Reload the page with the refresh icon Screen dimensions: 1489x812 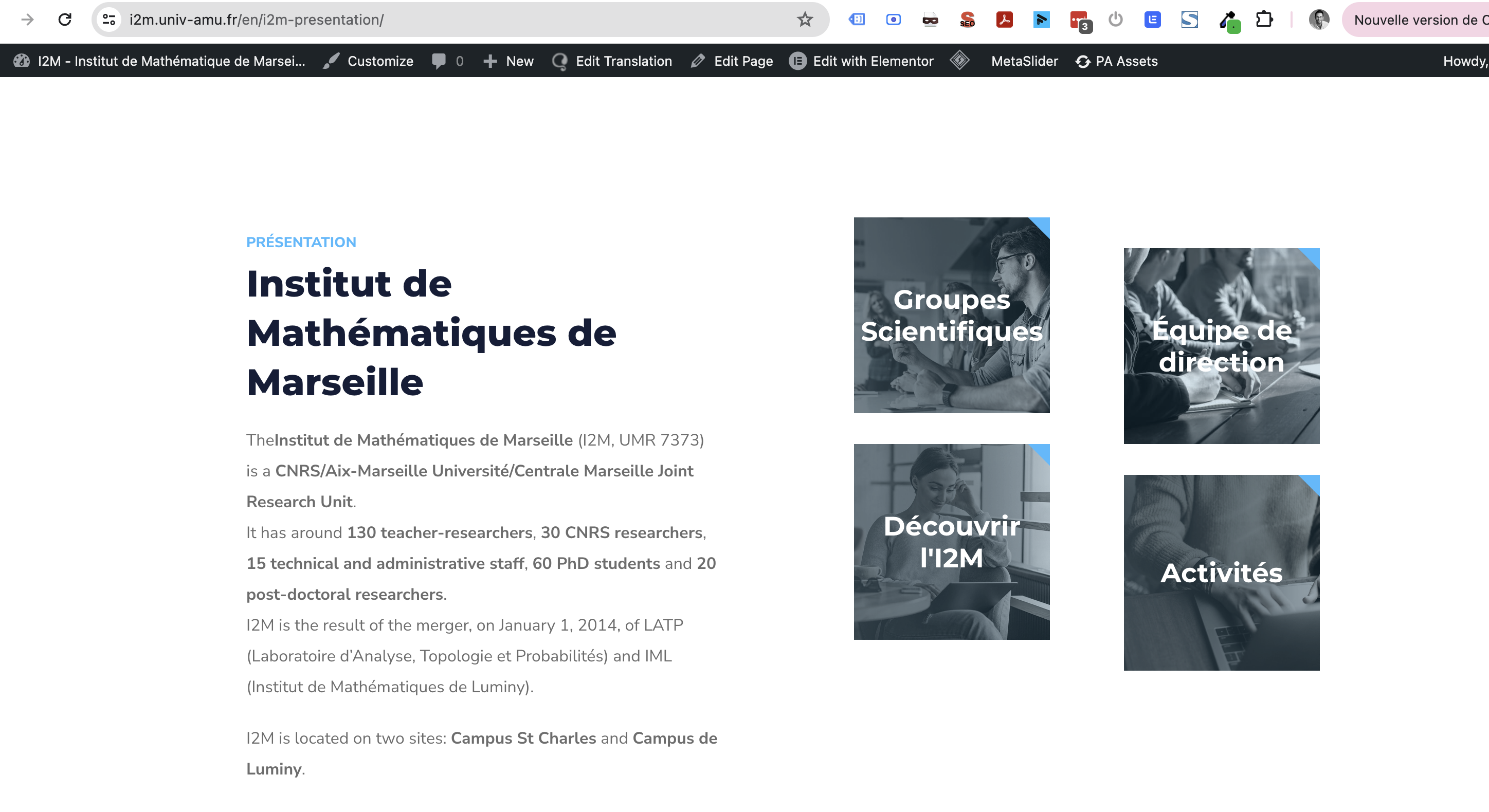coord(65,20)
